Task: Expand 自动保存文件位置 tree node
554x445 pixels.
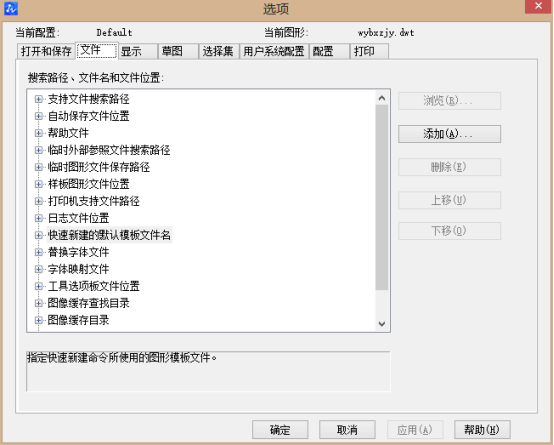Action: pos(39,116)
